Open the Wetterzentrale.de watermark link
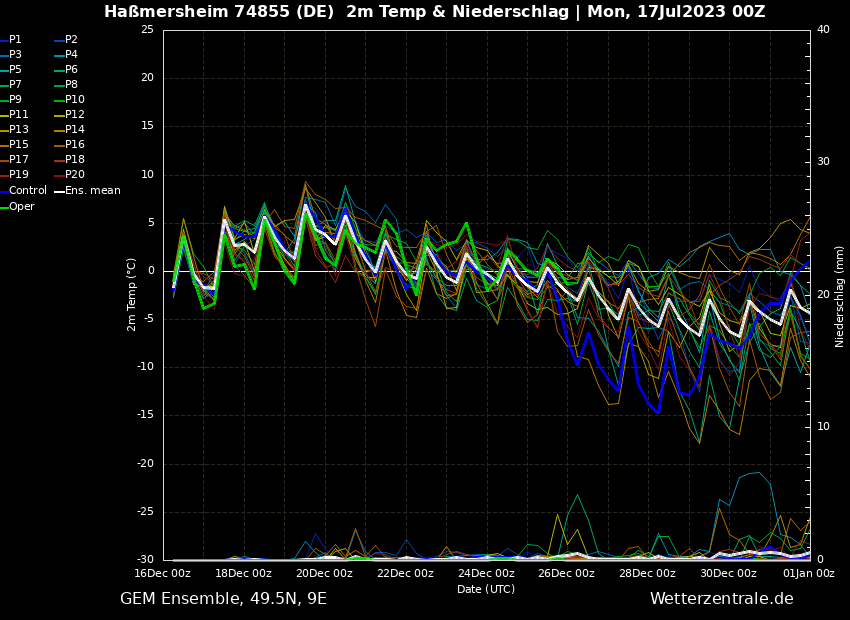Screen dimensions: 850x620 721,599
